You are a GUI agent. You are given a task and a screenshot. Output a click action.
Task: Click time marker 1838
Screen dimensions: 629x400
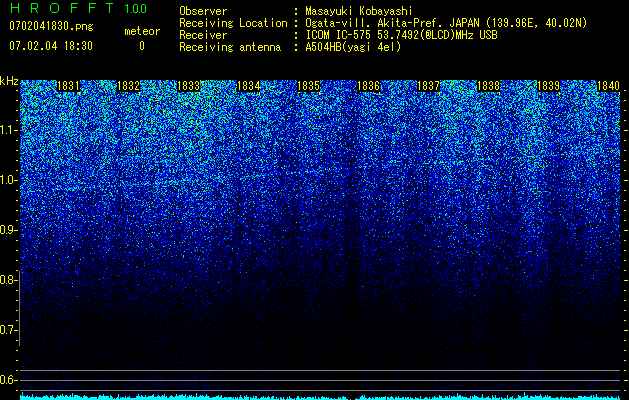489,86
